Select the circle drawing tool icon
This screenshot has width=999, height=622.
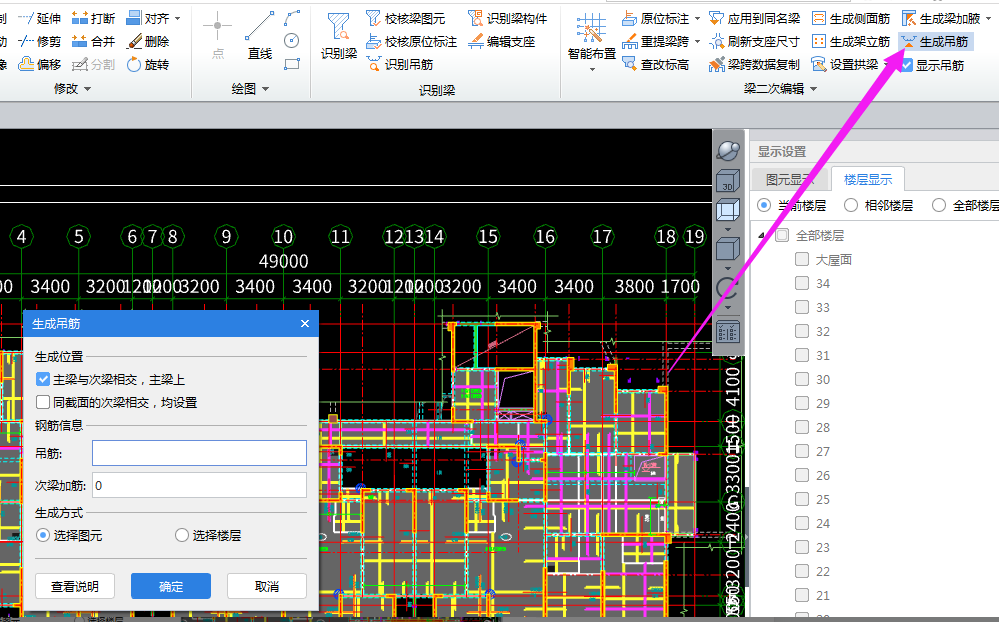click(291, 41)
